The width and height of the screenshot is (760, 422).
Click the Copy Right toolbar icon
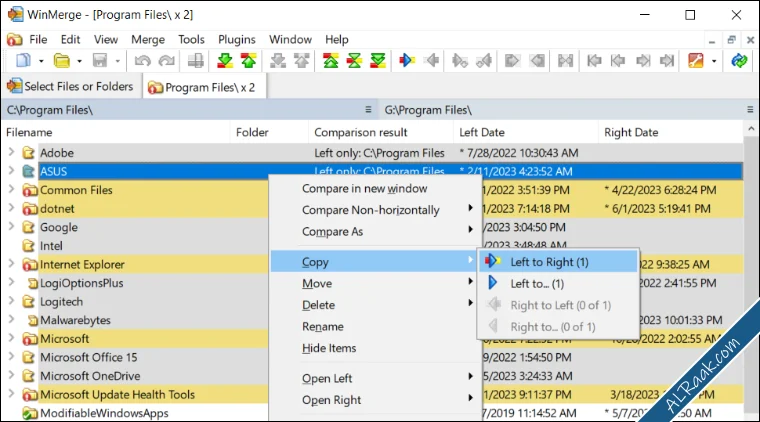coord(407,61)
